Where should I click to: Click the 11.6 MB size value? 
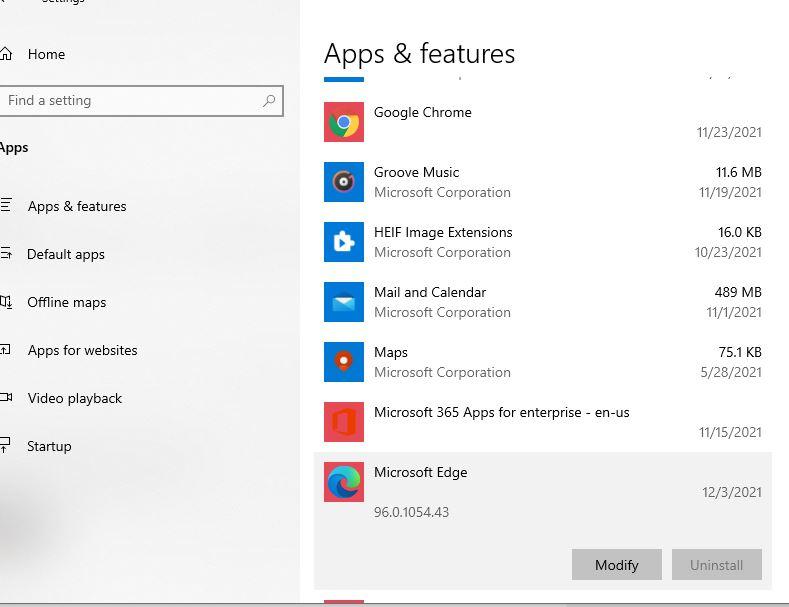(739, 172)
